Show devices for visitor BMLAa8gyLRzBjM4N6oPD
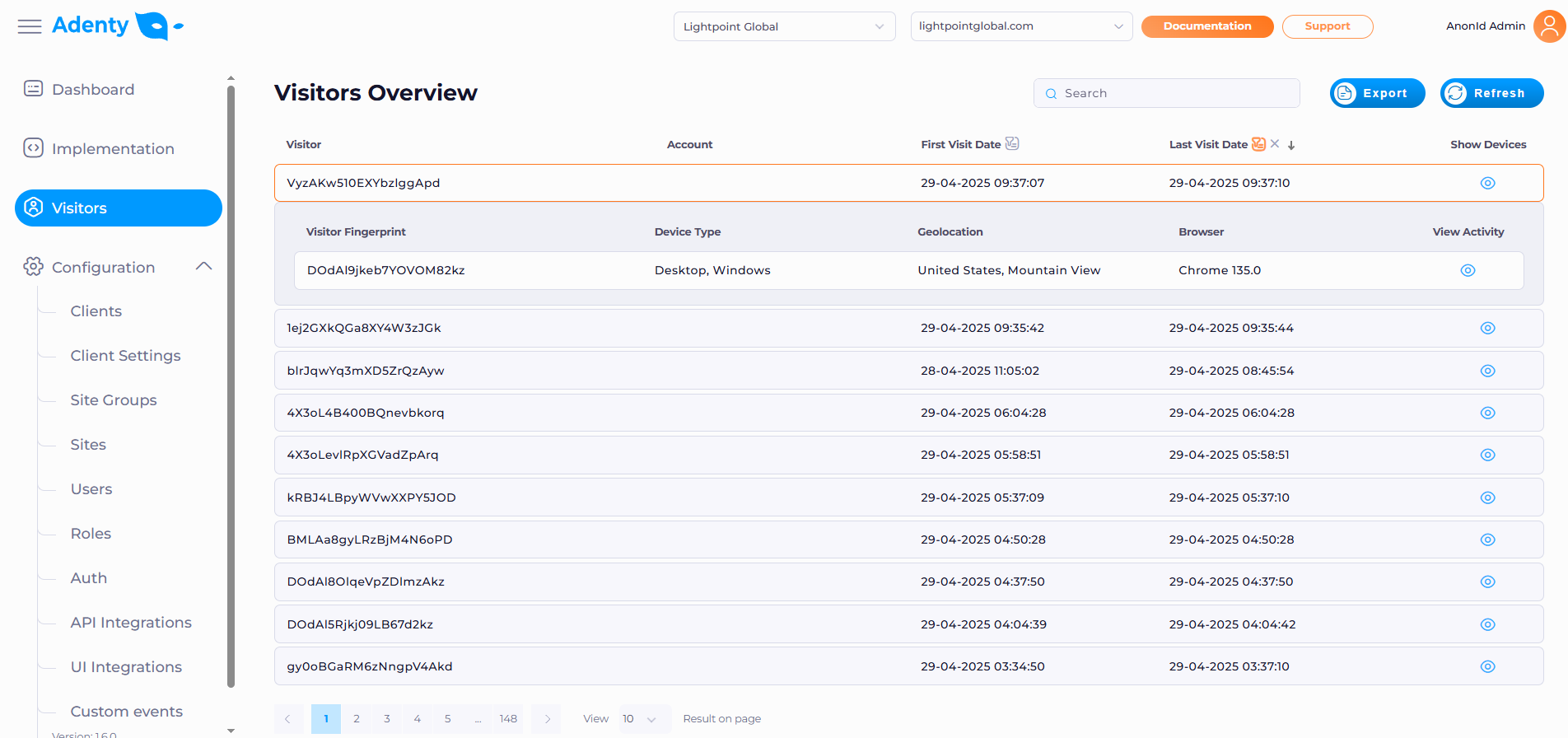 [1487, 539]
